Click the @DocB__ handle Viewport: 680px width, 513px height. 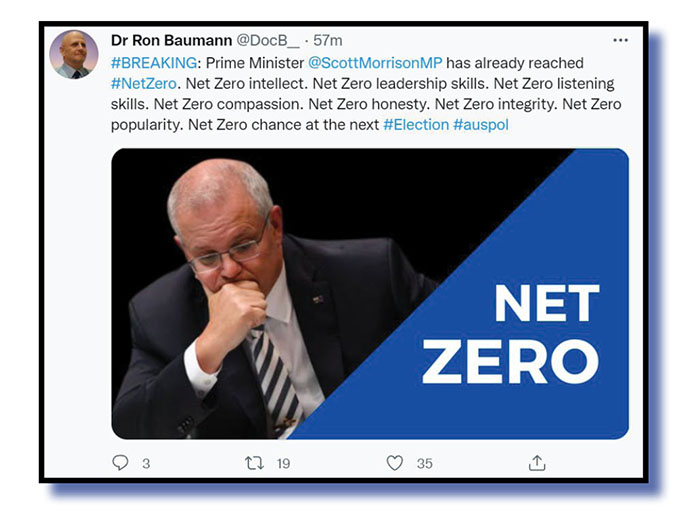pyautogui.click(x=267, y=40)
